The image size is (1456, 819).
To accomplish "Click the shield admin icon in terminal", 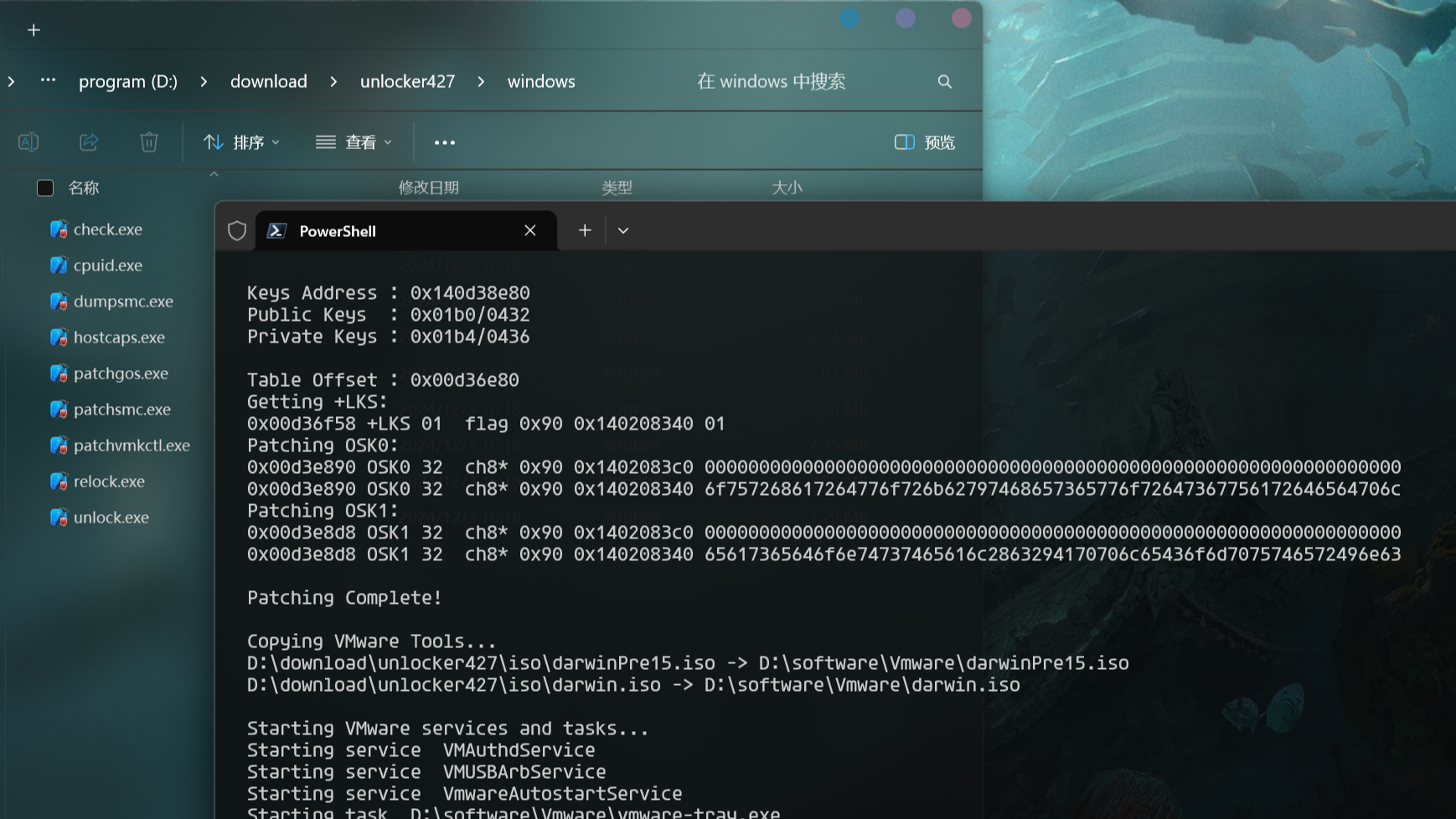I will pyautogui.click(x=237, y=230).
